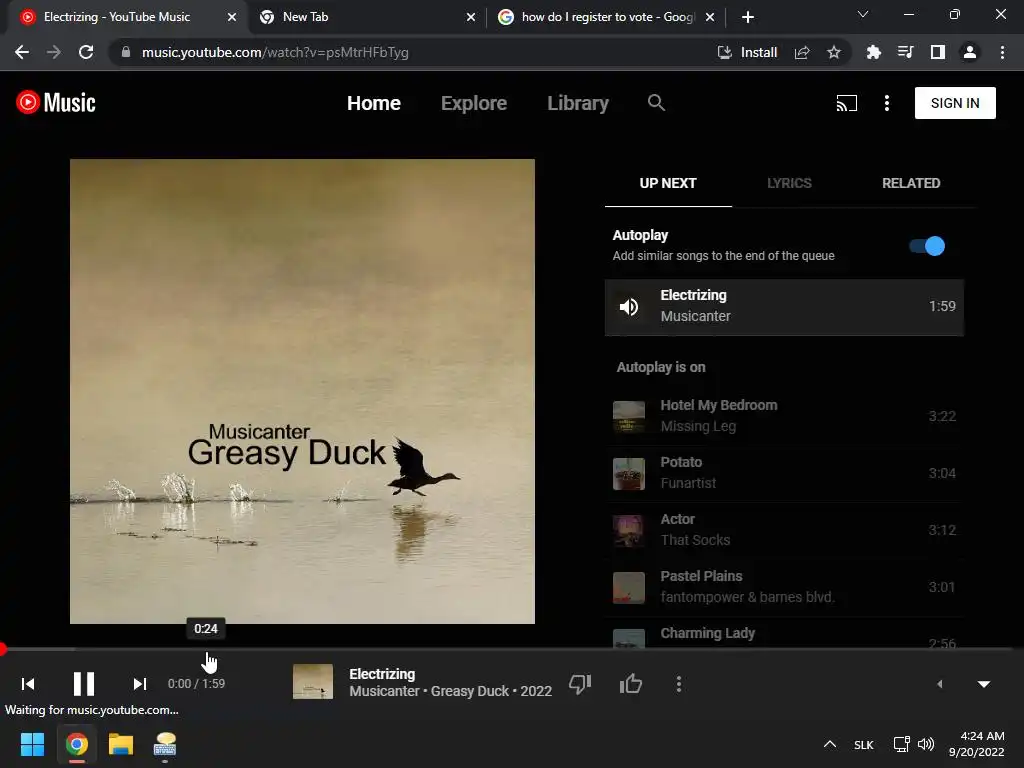Go back in browser

tap(22, 52)
